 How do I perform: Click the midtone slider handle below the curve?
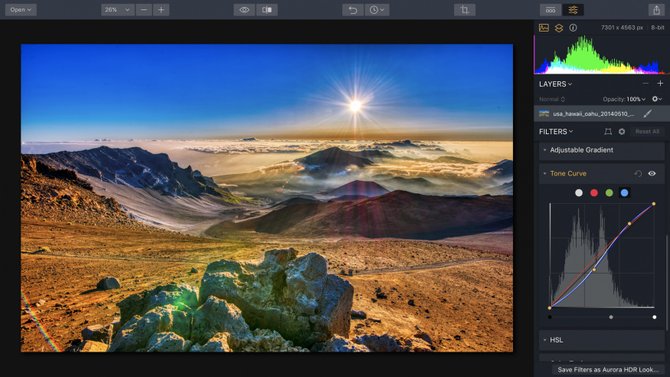coord(611,317)
